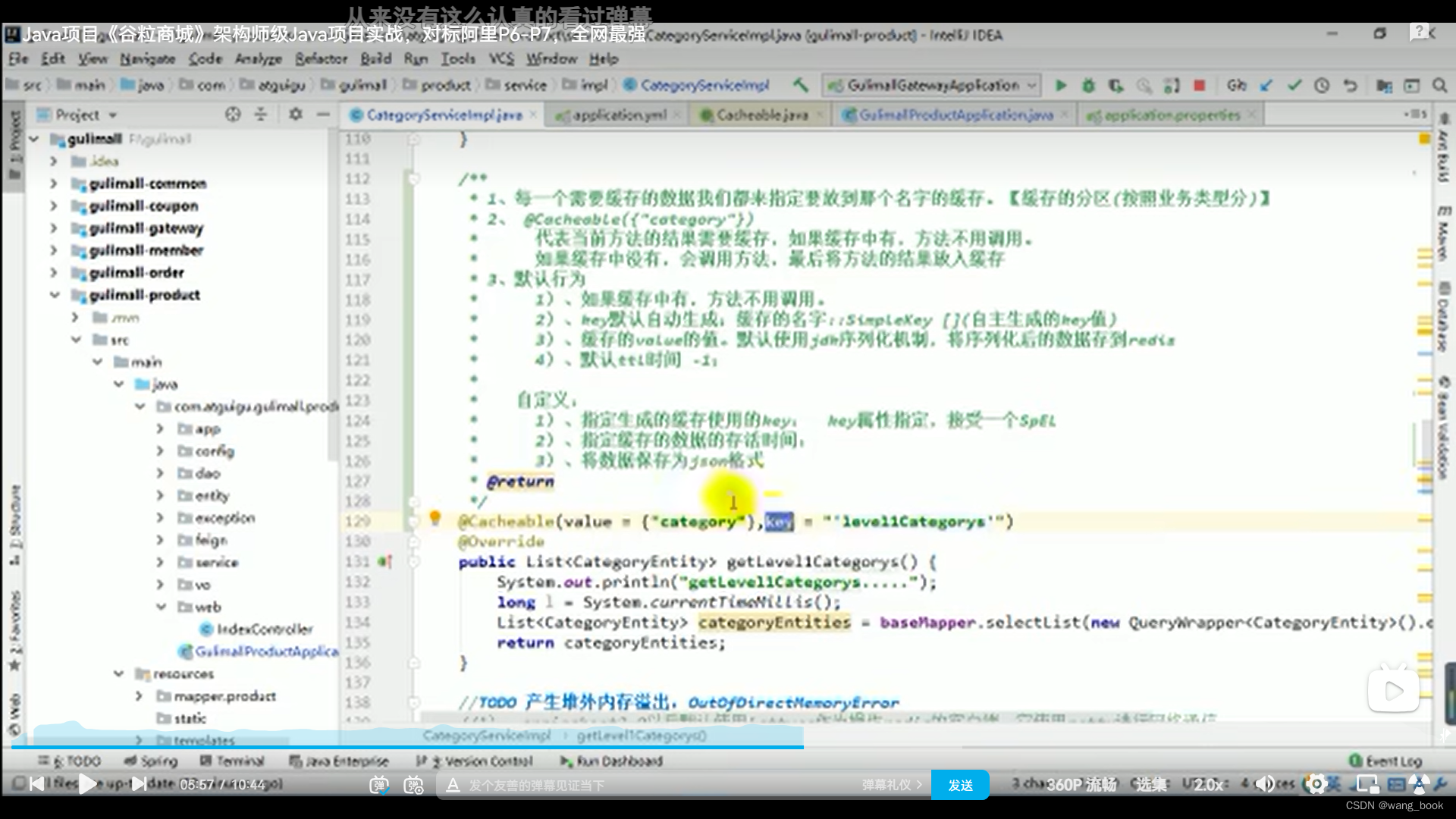This screenshot has height=819, width=1456.
Task: Run the GulimallGatewayApplication with green play icon
Action: pos(1061,86)
